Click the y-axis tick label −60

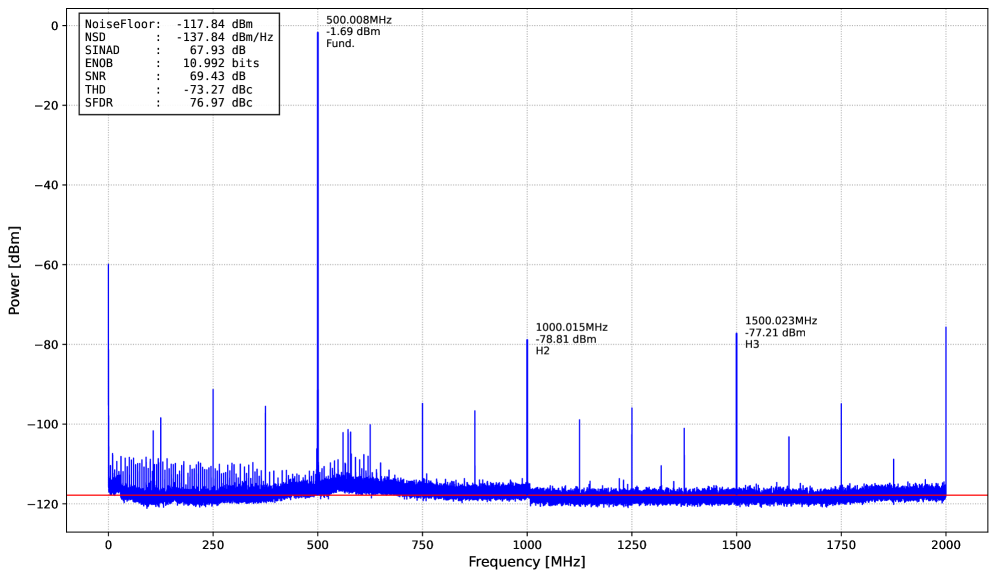[46, 265]
